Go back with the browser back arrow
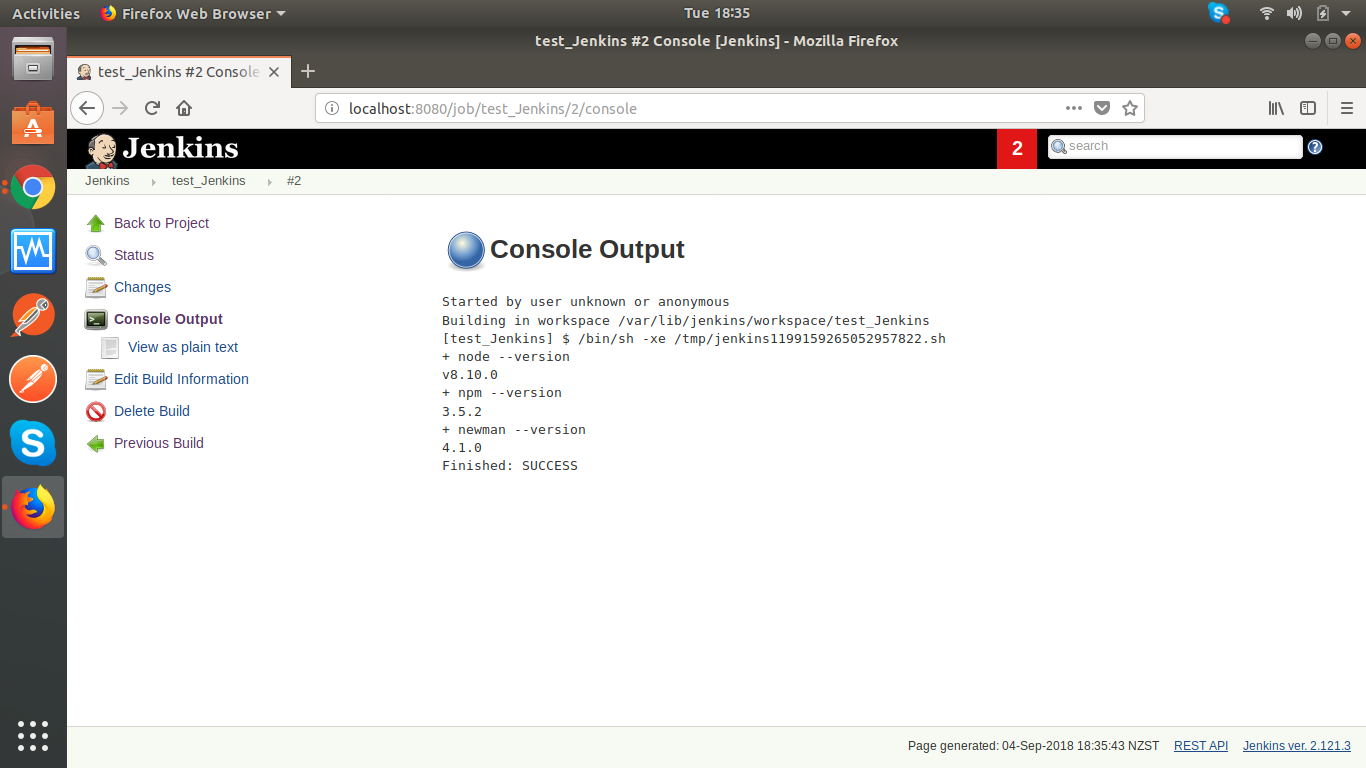 (87, 108)
